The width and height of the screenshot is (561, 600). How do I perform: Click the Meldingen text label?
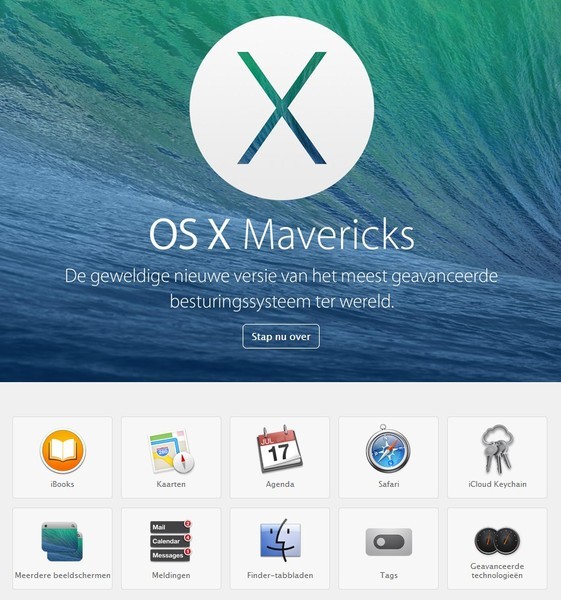(171, 575)
